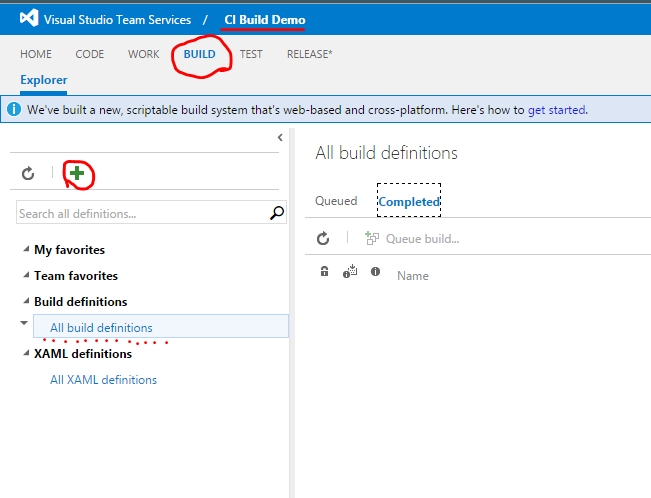Screen dimensions: 651x498
Task: Switch to the Completed tab
Action: (x=409, y=201)
